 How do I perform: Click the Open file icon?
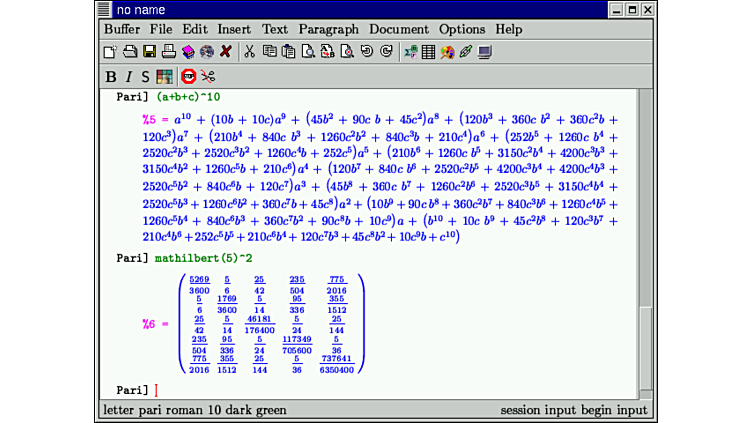pyautogui.click(x=129, y=52)
